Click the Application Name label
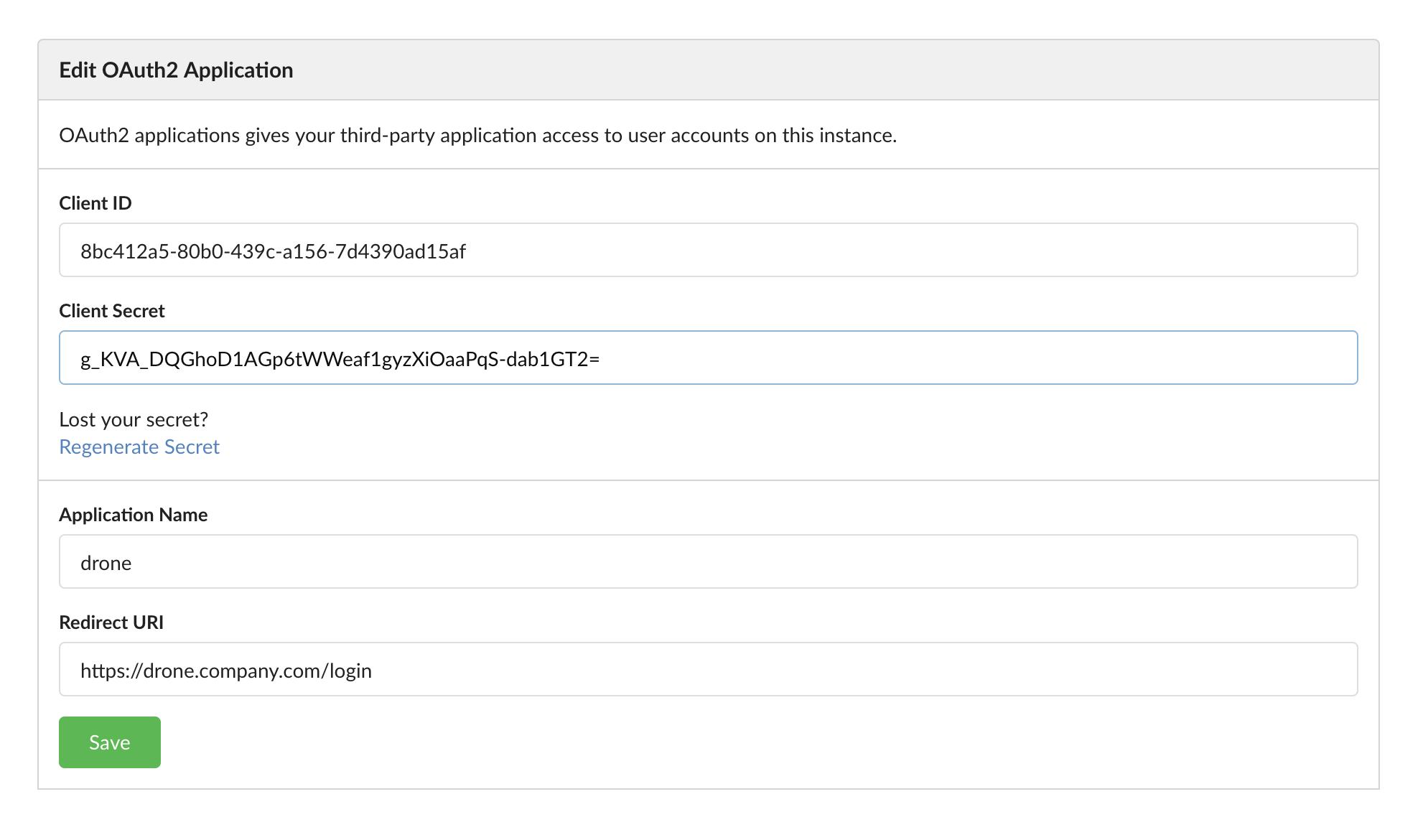The width and height of the screenshot is (1423, 840). point(133,514)
